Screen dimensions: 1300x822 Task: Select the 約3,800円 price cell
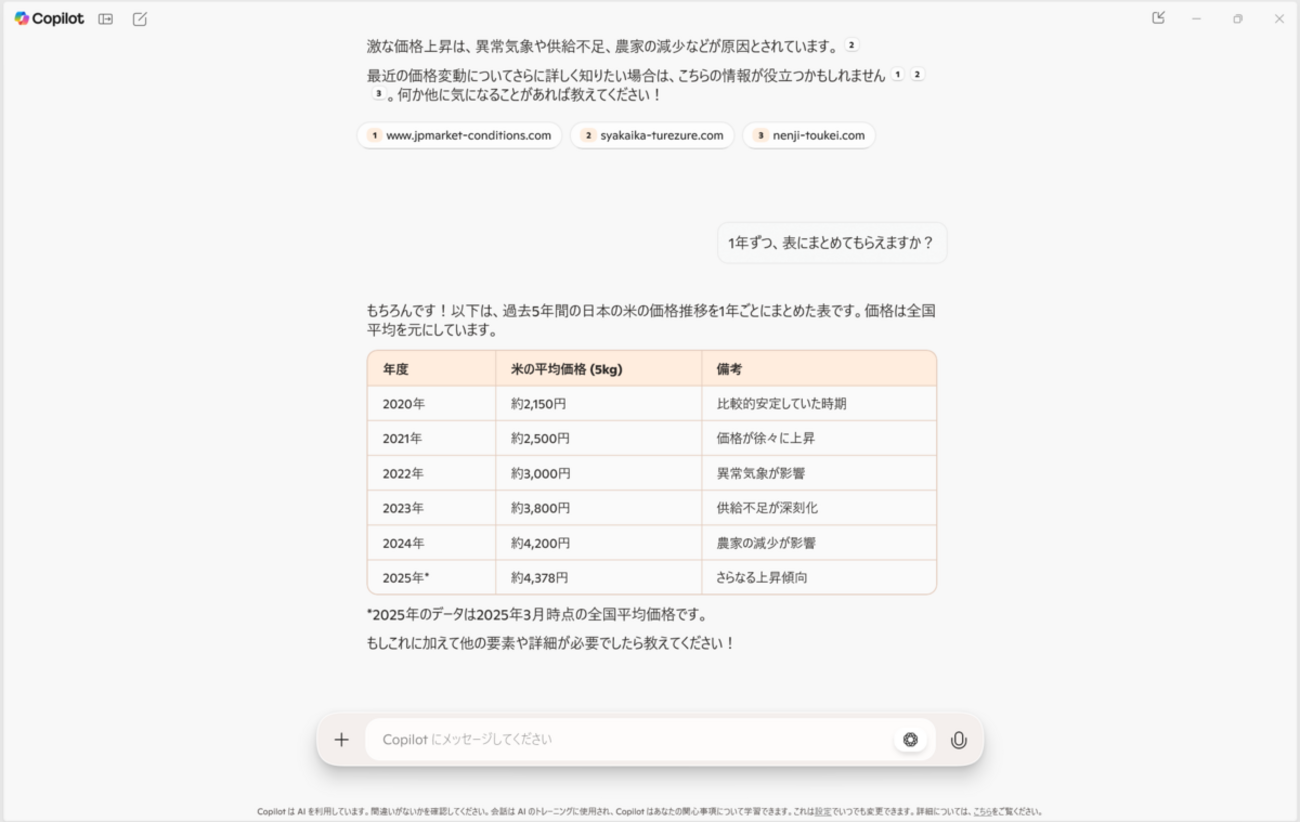pos(599,508)
